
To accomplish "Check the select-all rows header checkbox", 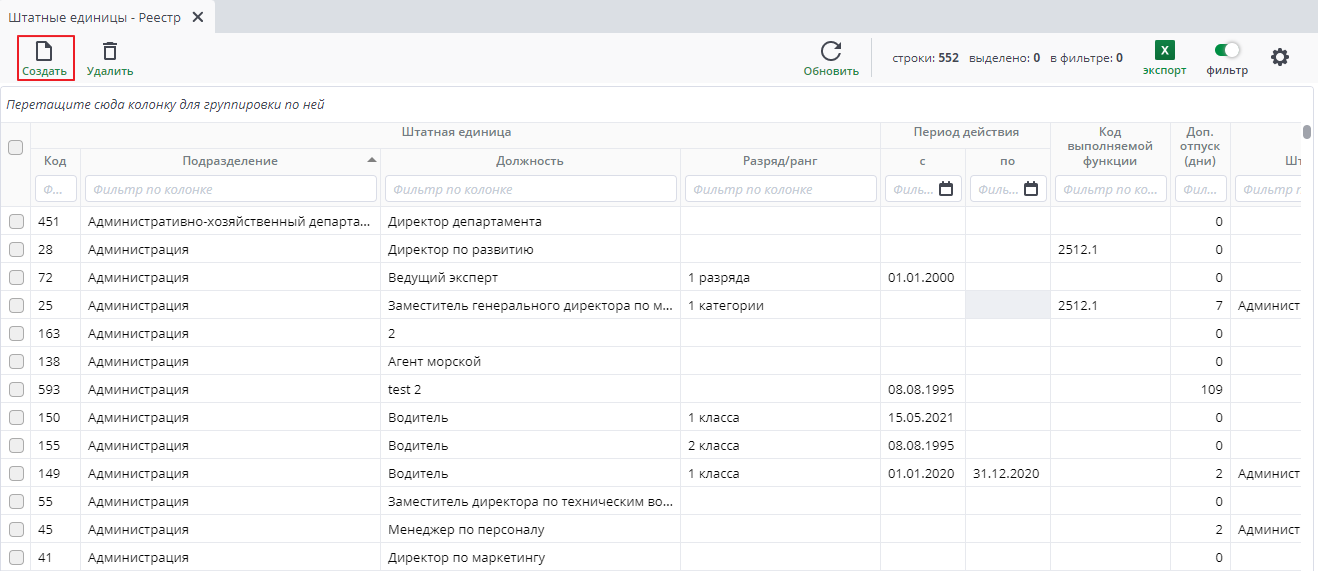I will point(16,147).
